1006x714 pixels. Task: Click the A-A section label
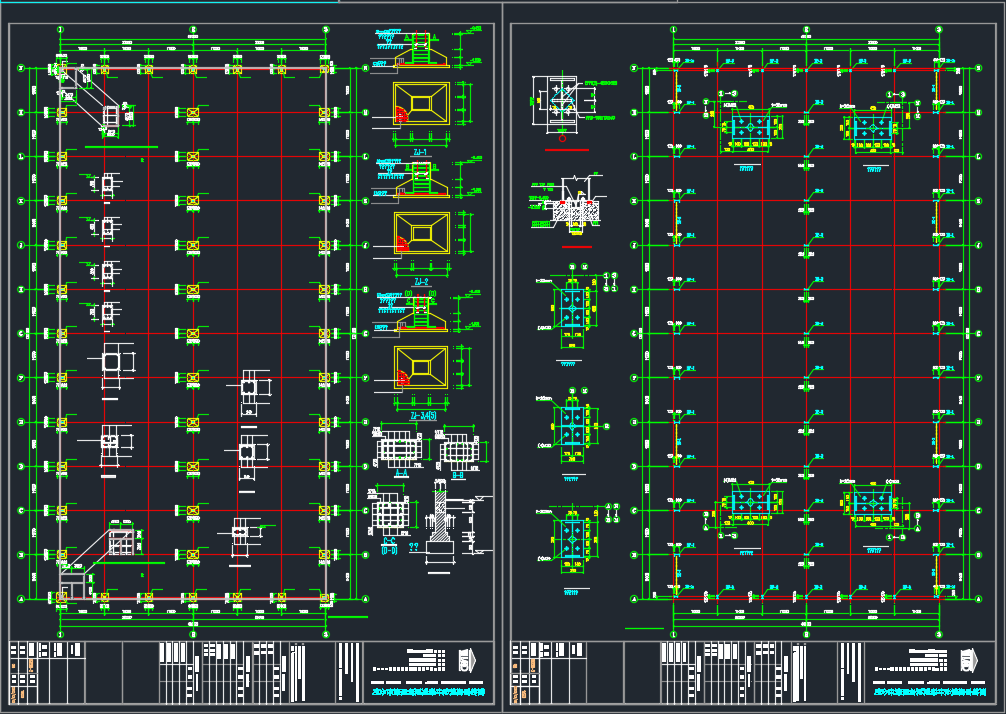tap(402, 473)
